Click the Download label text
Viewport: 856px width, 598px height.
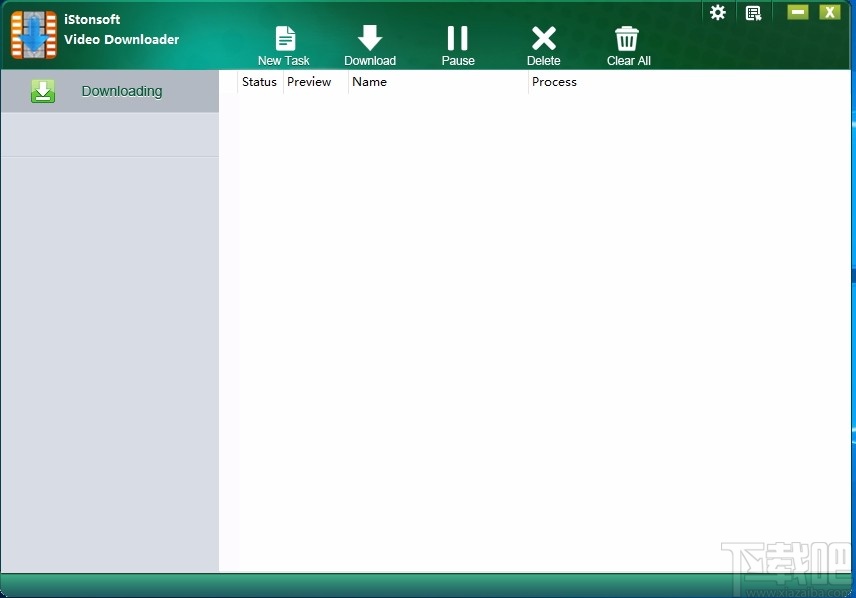click(370, 59)
